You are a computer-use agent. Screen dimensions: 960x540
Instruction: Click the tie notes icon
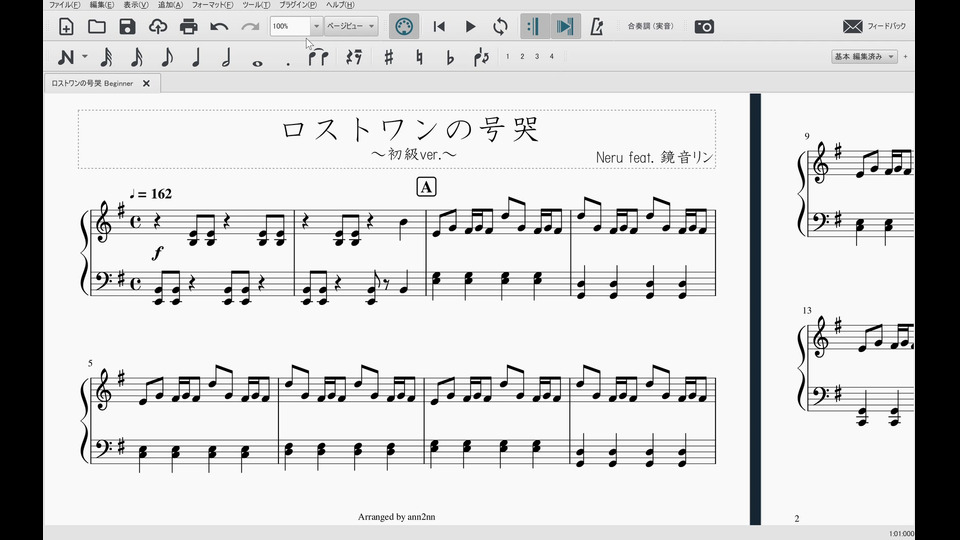(319, 58)
